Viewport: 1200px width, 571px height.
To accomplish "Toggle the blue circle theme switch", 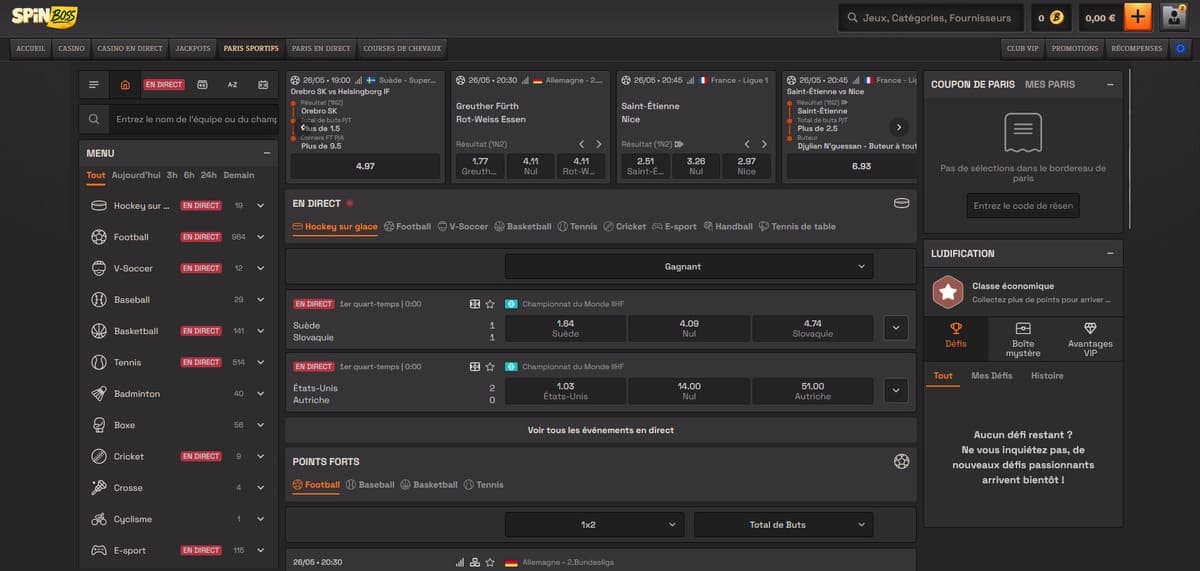I will pyautogui.click(x=1181, y=48).
